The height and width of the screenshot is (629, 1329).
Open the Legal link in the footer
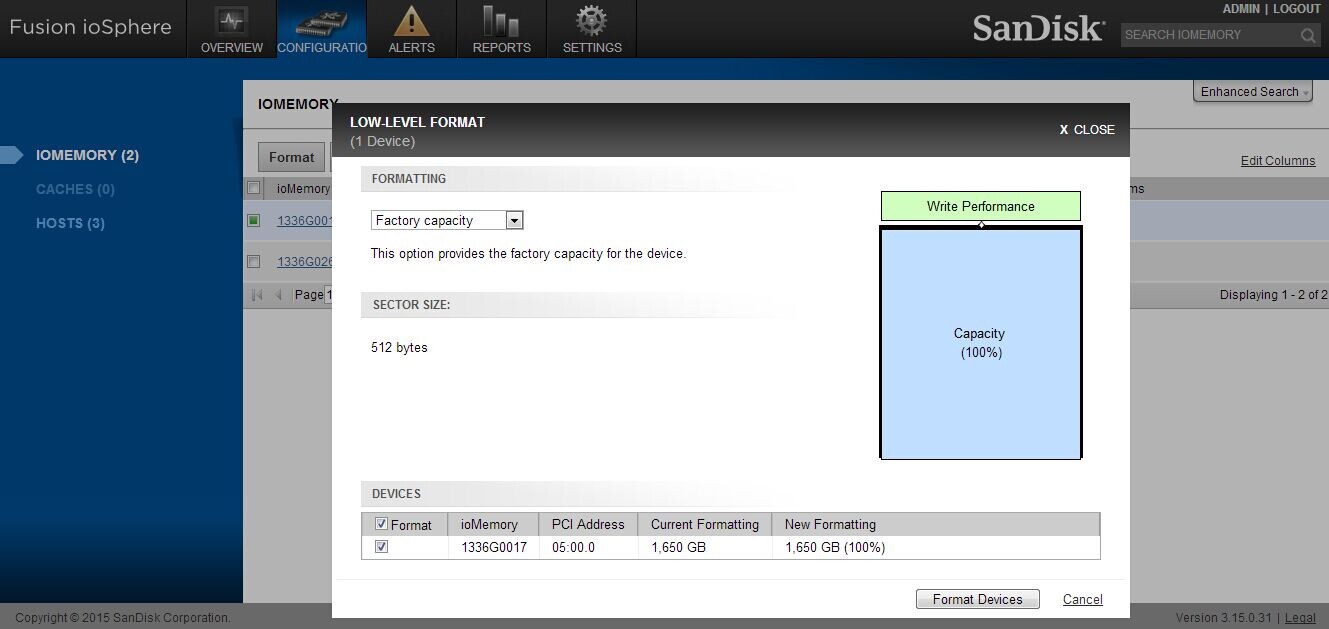click(x=1300, y=618)
